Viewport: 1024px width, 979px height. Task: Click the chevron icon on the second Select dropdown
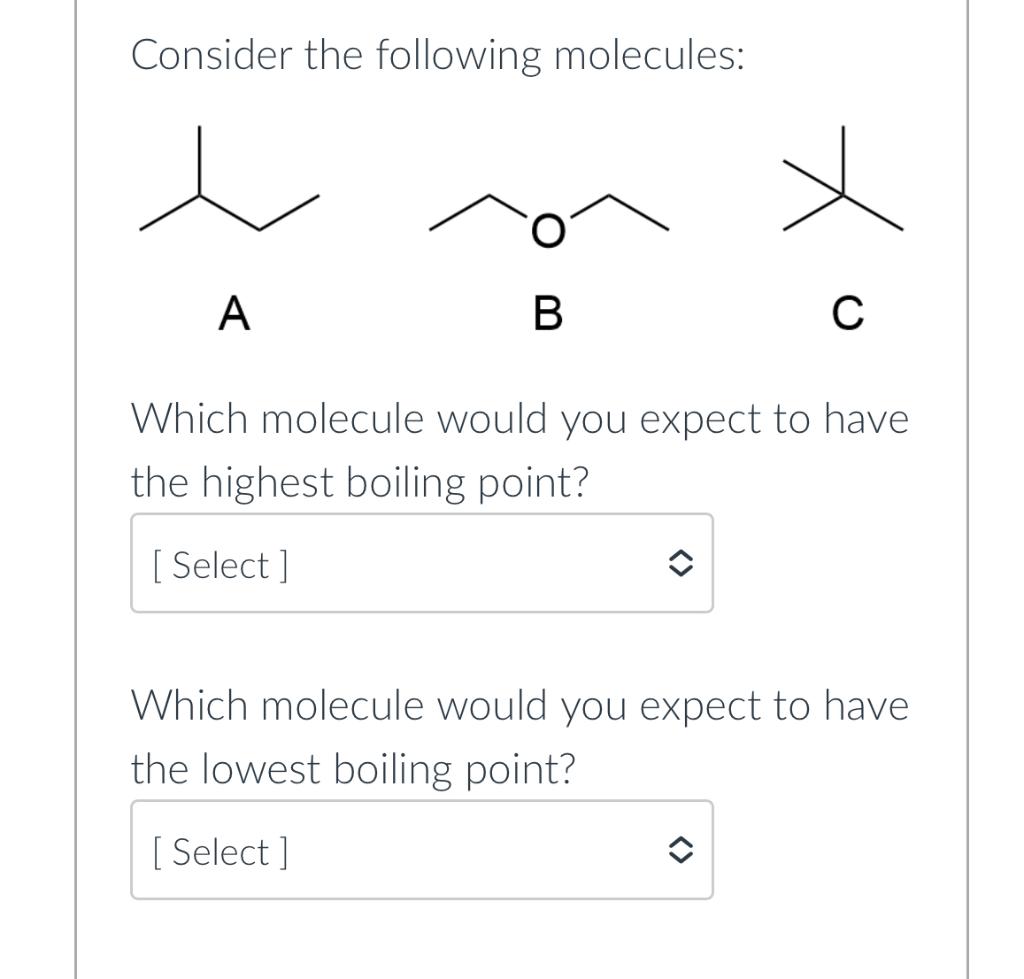(683, 850)
